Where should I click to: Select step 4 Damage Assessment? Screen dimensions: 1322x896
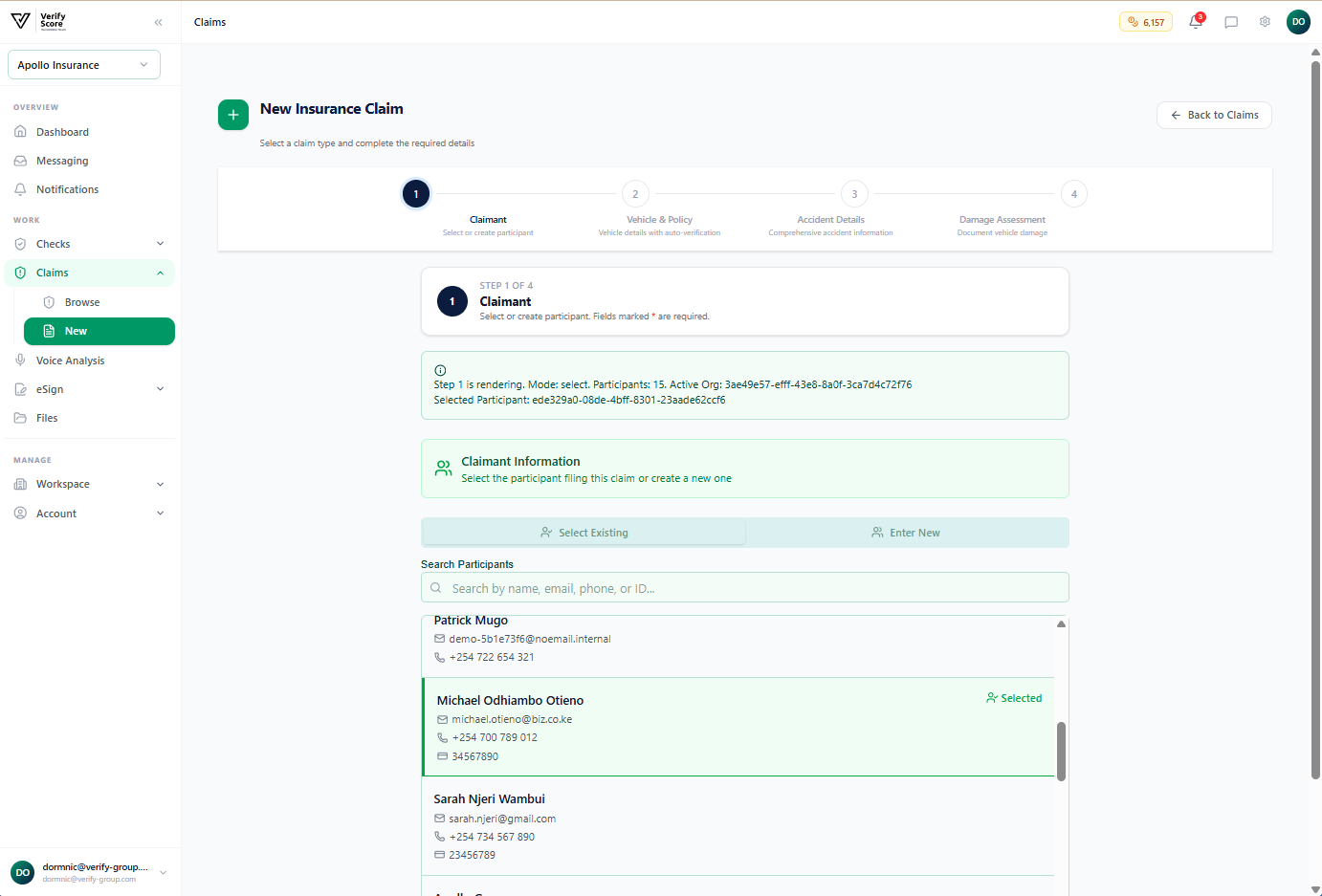[1074, 194]
